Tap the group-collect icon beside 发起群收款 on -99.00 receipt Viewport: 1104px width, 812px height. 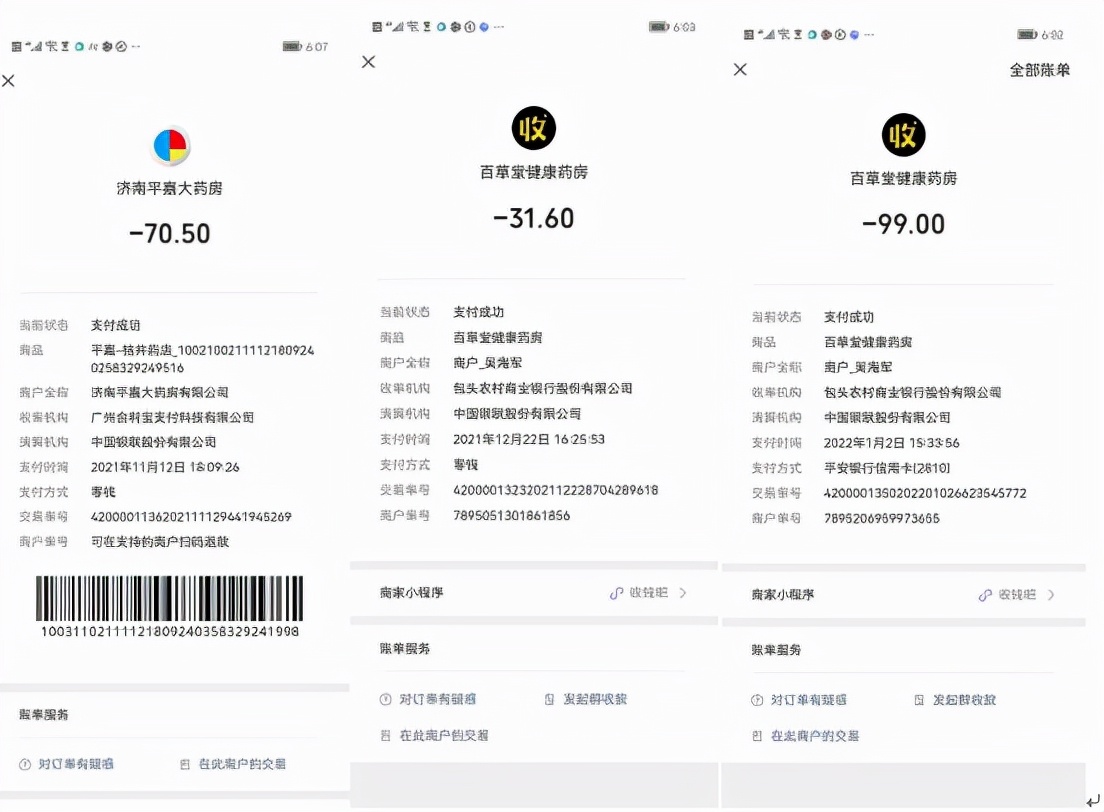tap(919, 700)
